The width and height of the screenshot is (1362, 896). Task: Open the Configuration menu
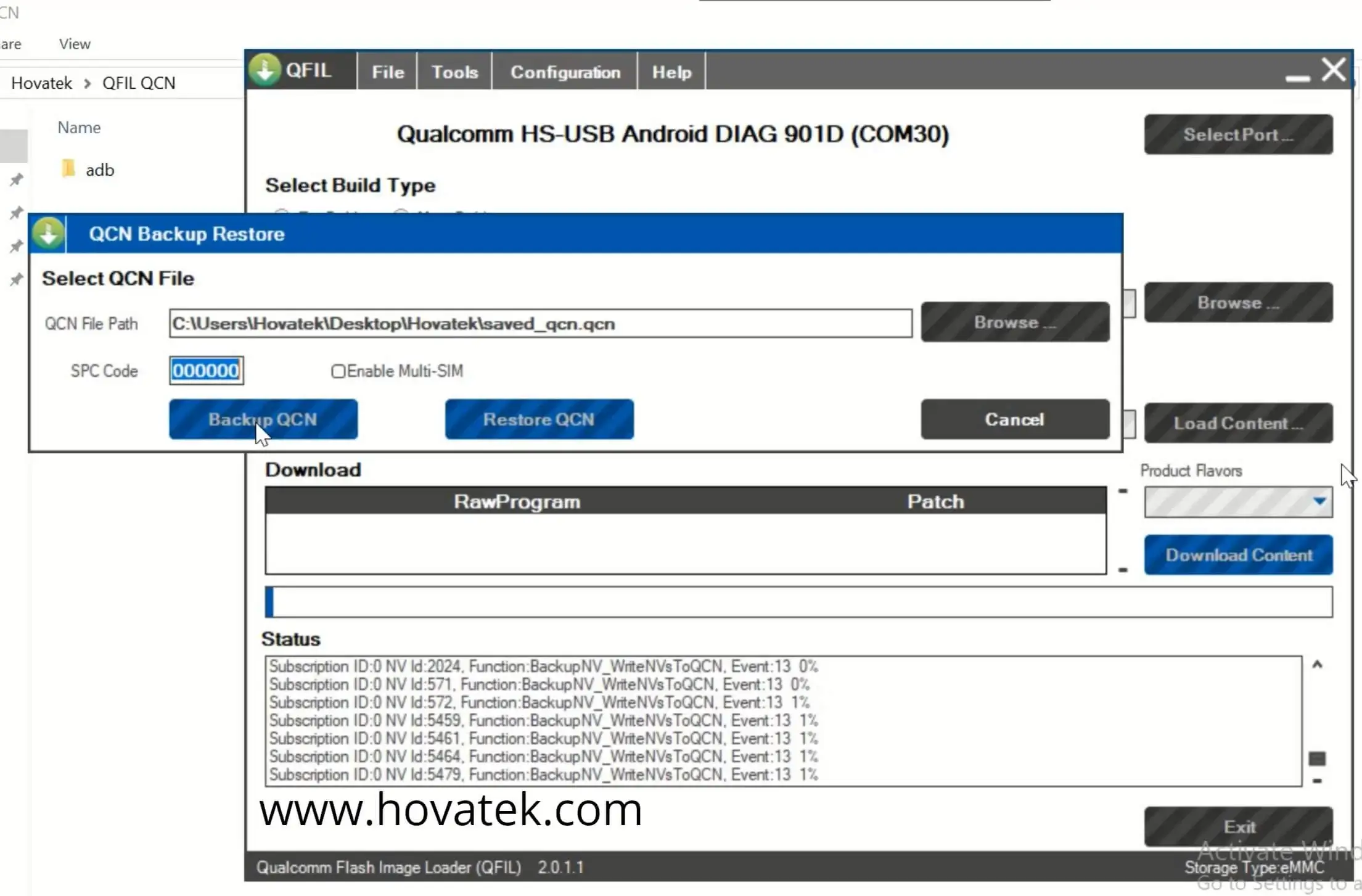(565, 72)
